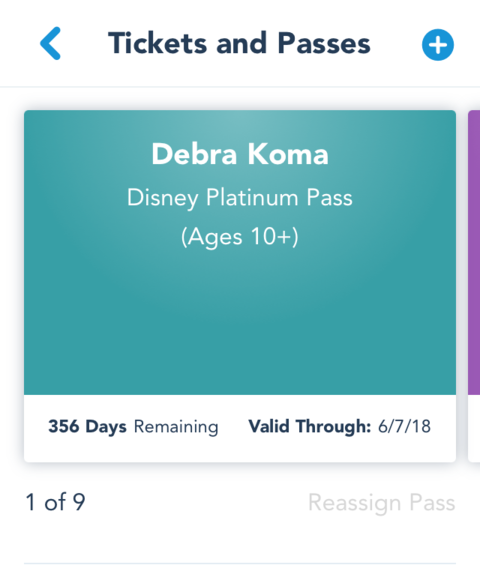Tap the 356 Days Remaining text
480x574 pixels.
point(133,427)
